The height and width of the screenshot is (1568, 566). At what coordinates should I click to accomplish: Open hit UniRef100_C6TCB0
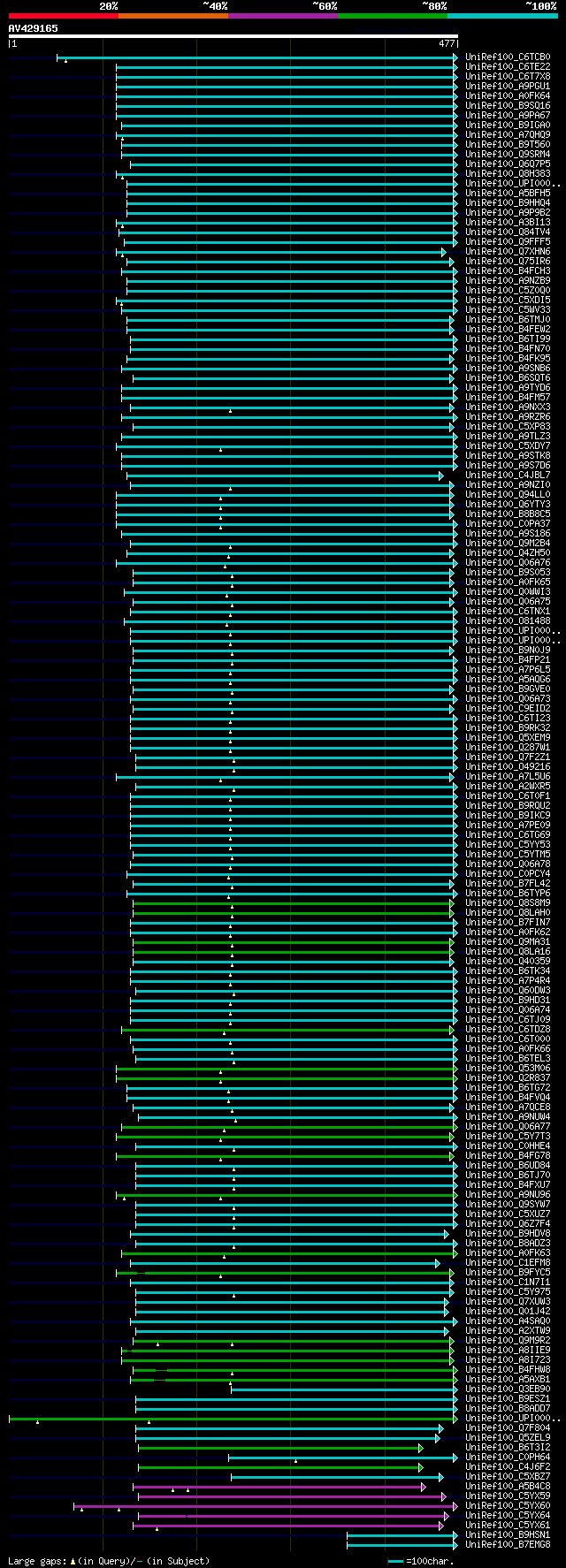[508, 57]
